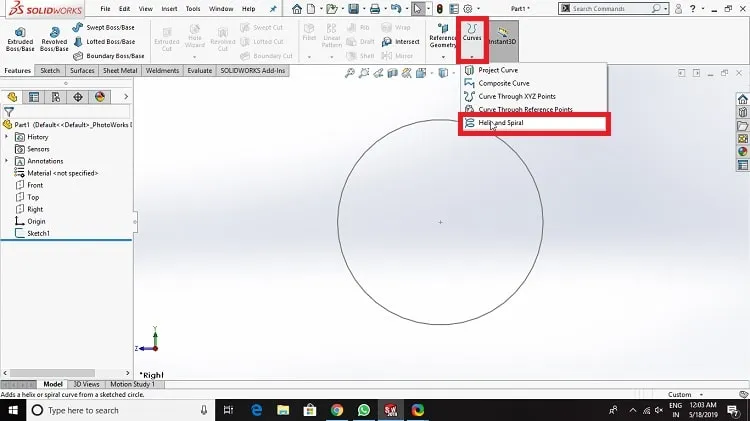Select Boundary Boss/Base feature

(109, 56)
